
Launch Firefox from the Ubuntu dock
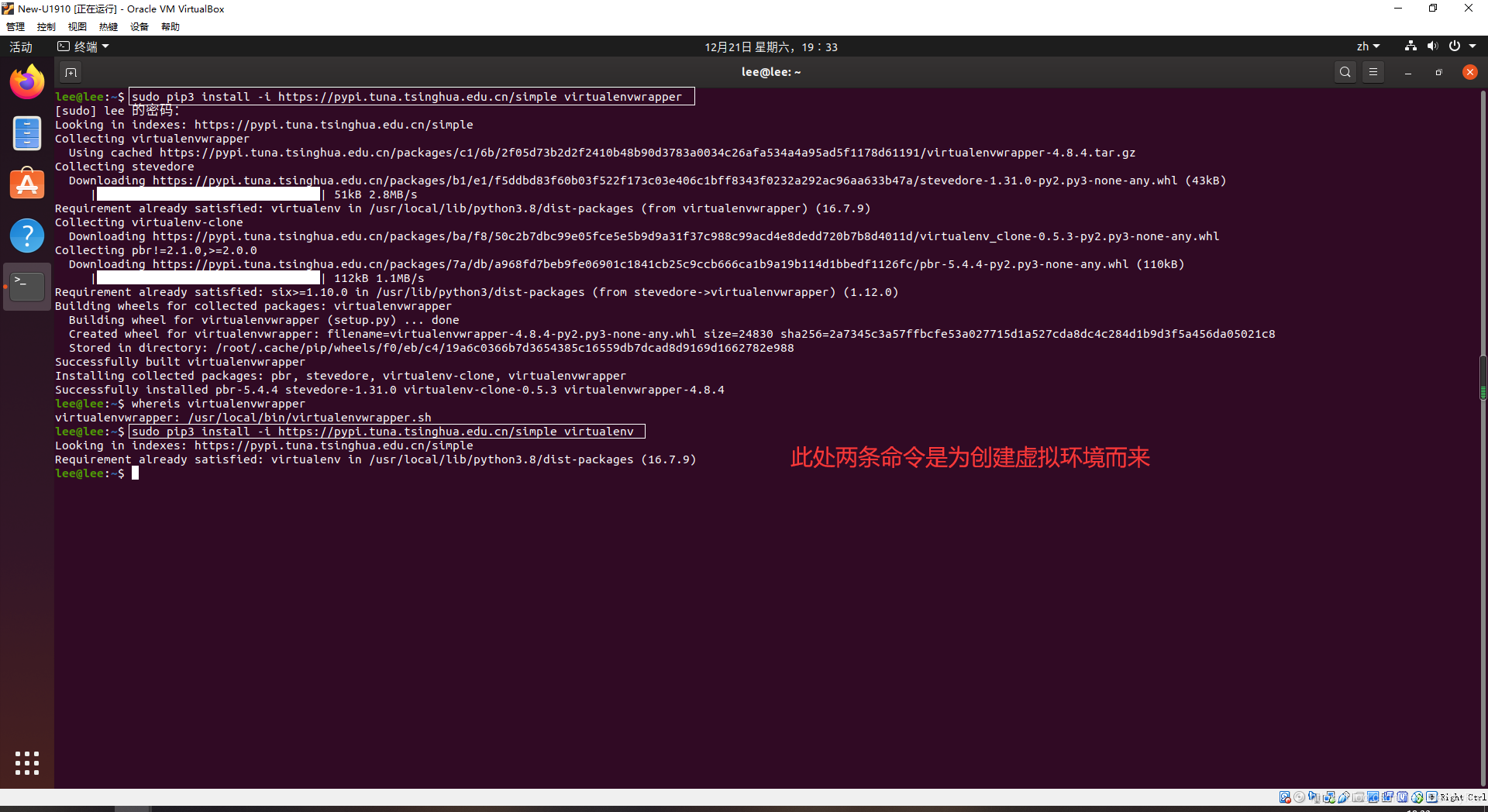[27, 82]
